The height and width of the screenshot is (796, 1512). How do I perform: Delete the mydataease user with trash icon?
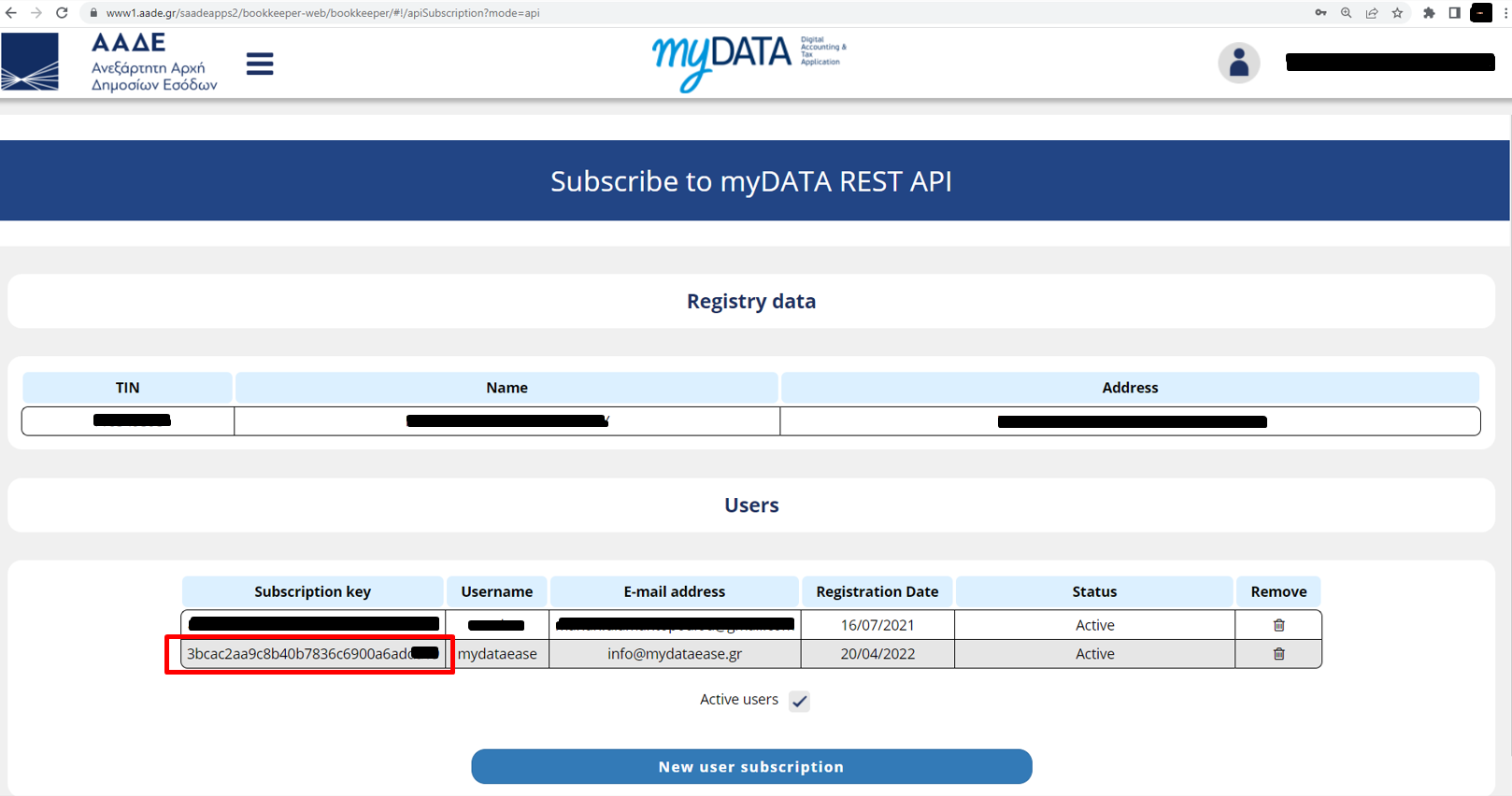click(x=1278, y=654)
